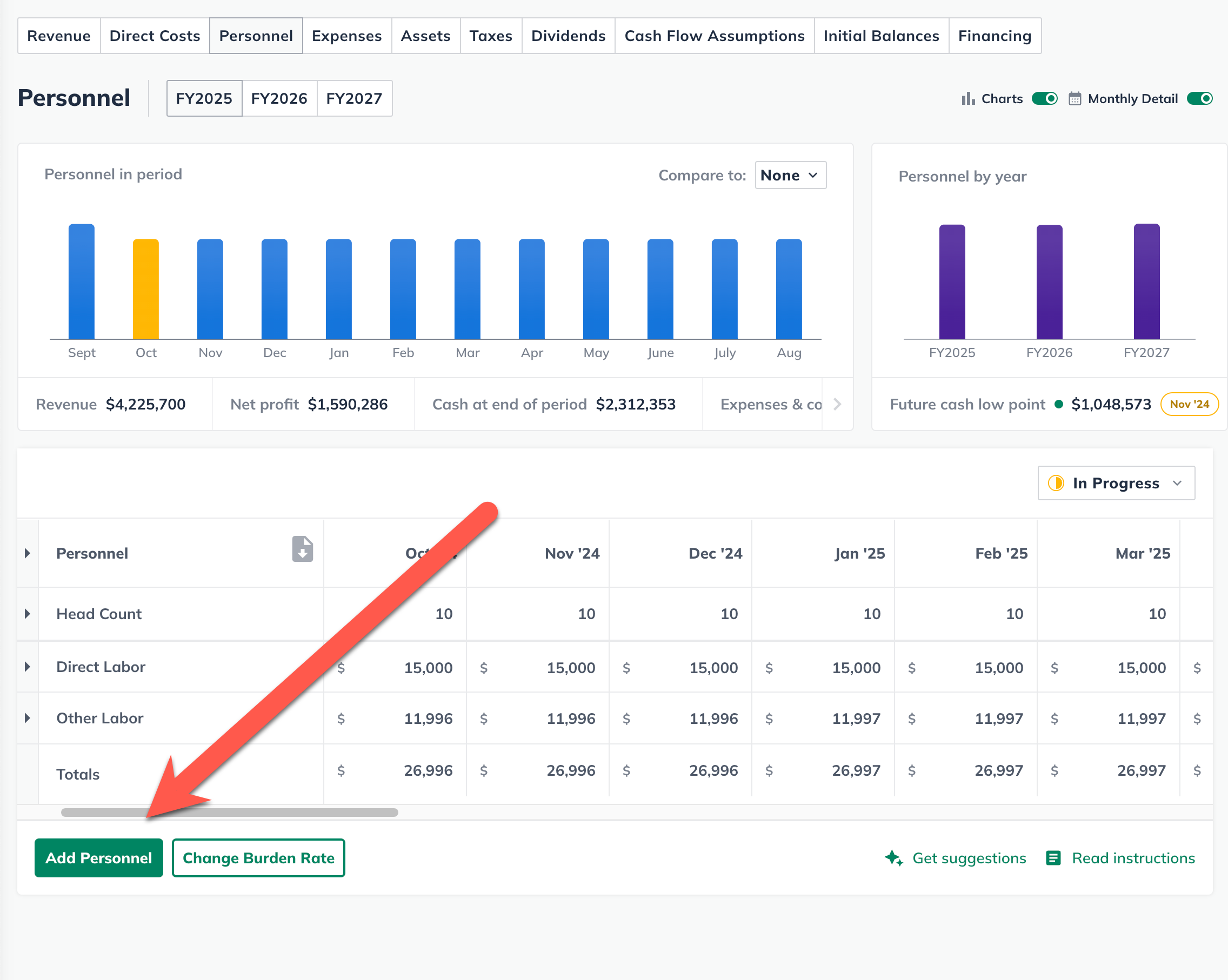Click the Read instructions document icon

[1053, 857]
